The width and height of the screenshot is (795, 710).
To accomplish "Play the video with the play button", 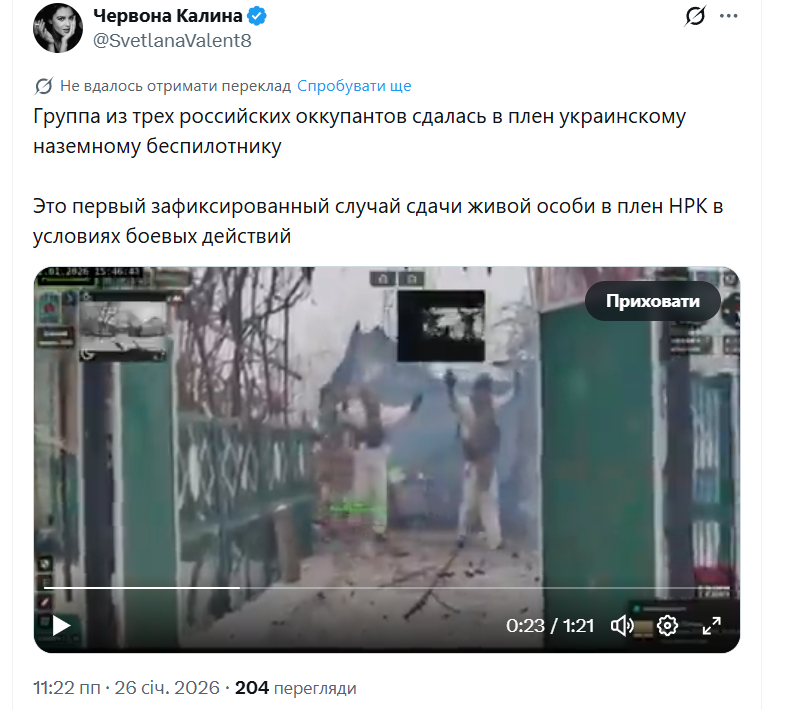I will coord(61,625).
